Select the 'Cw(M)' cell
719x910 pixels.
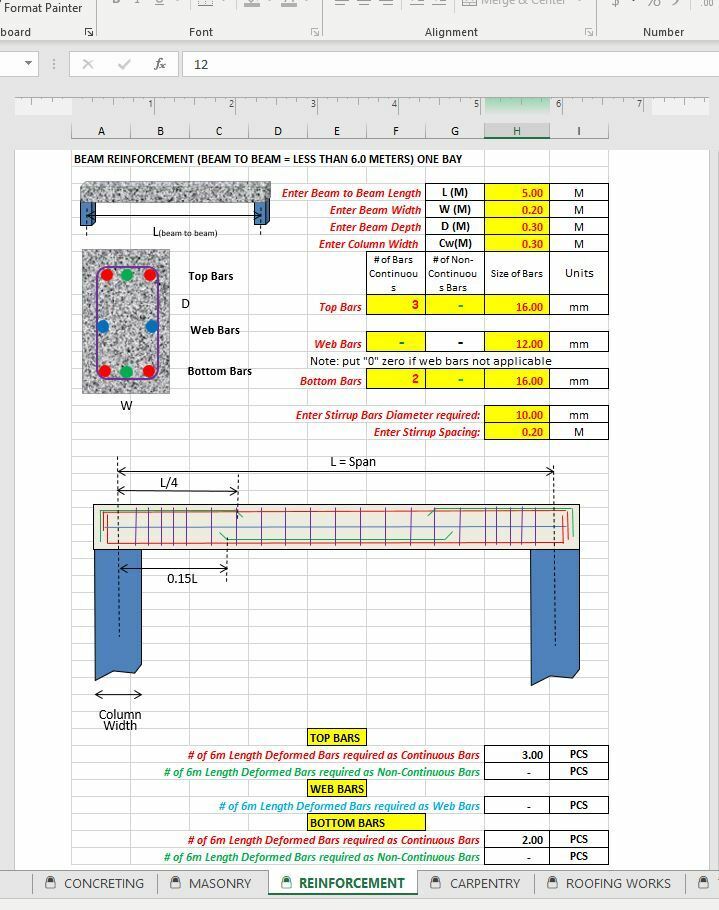(455, 243)
